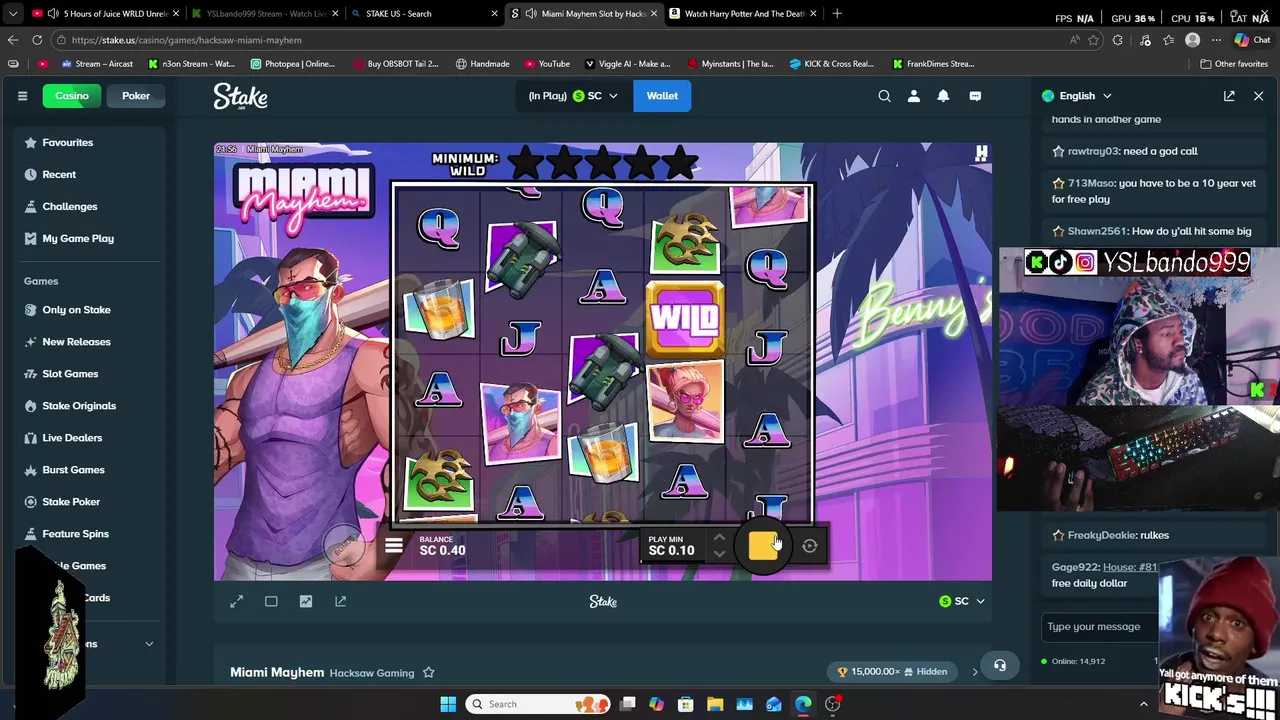Viewport: 1280px width, 720px height.
Task: Add Miami Mayhem to favourites star
Action: pos(428,672)
